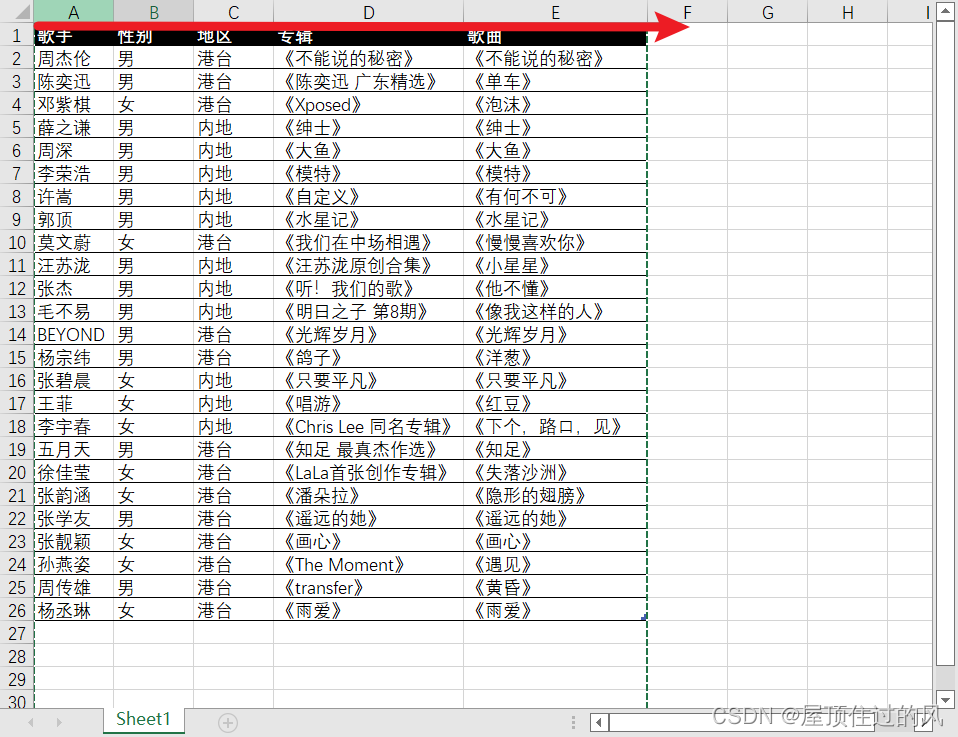Select column E header
Screen dimensions: 958x737
coord(555,12)
